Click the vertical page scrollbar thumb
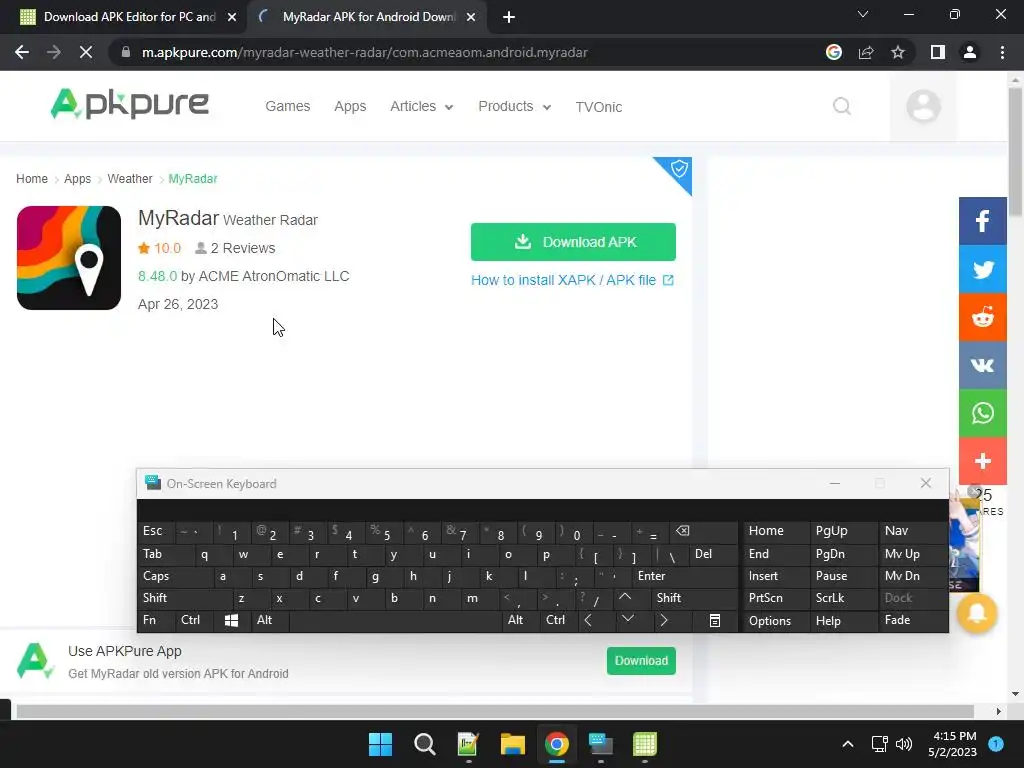This screenshot has height=768, width=1024. (1015, 151)
